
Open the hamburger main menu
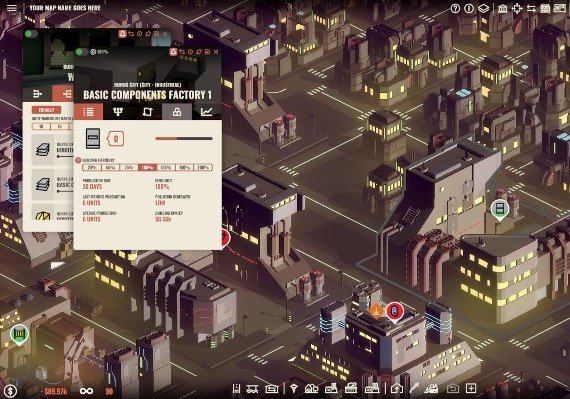point(12,8)
